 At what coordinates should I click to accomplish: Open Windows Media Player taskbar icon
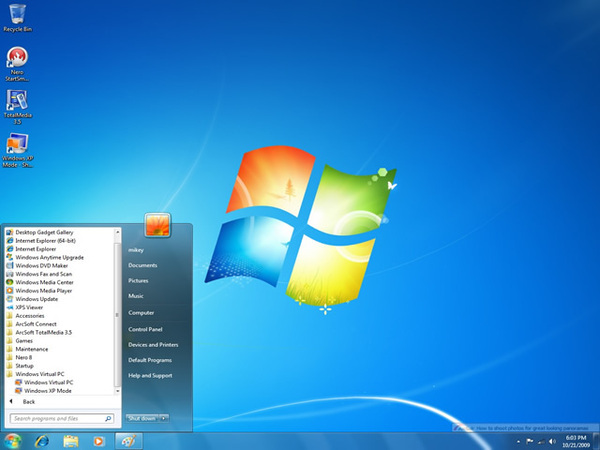99,441
